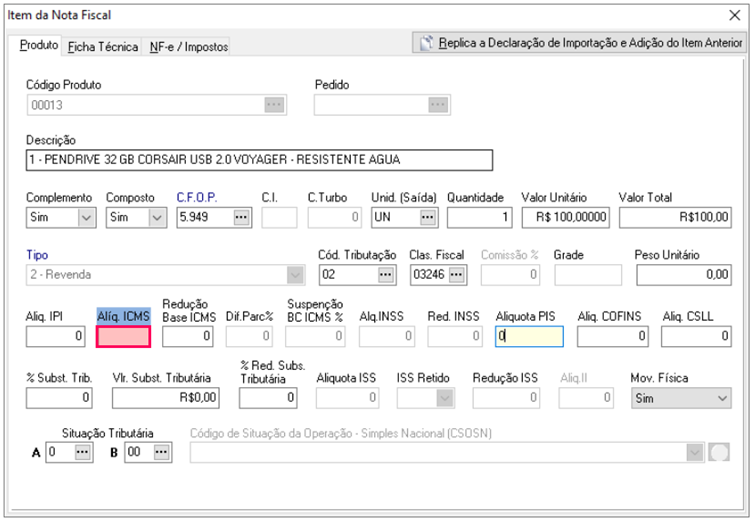Viewport: 755px width, 522px height.
Task: Open Situação Tributária A lookup button
Action: click(82, 452)
